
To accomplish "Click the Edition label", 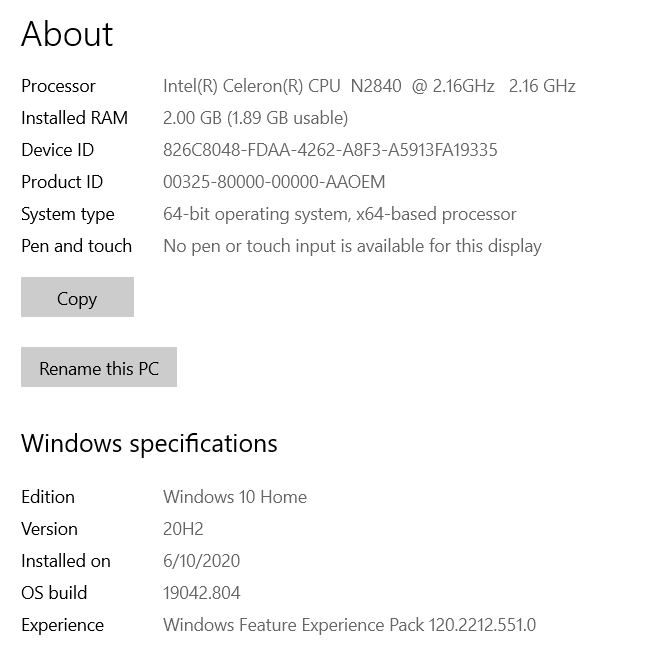I will point(48,497).
